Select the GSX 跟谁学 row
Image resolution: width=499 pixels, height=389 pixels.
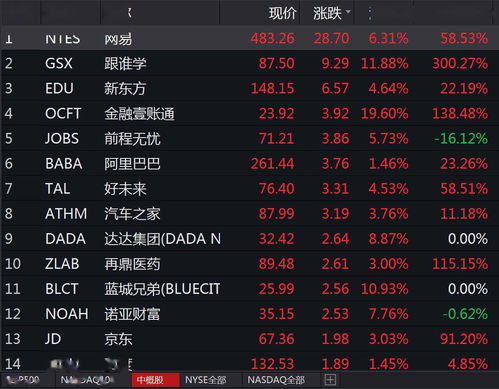click(x=248, y=63)
